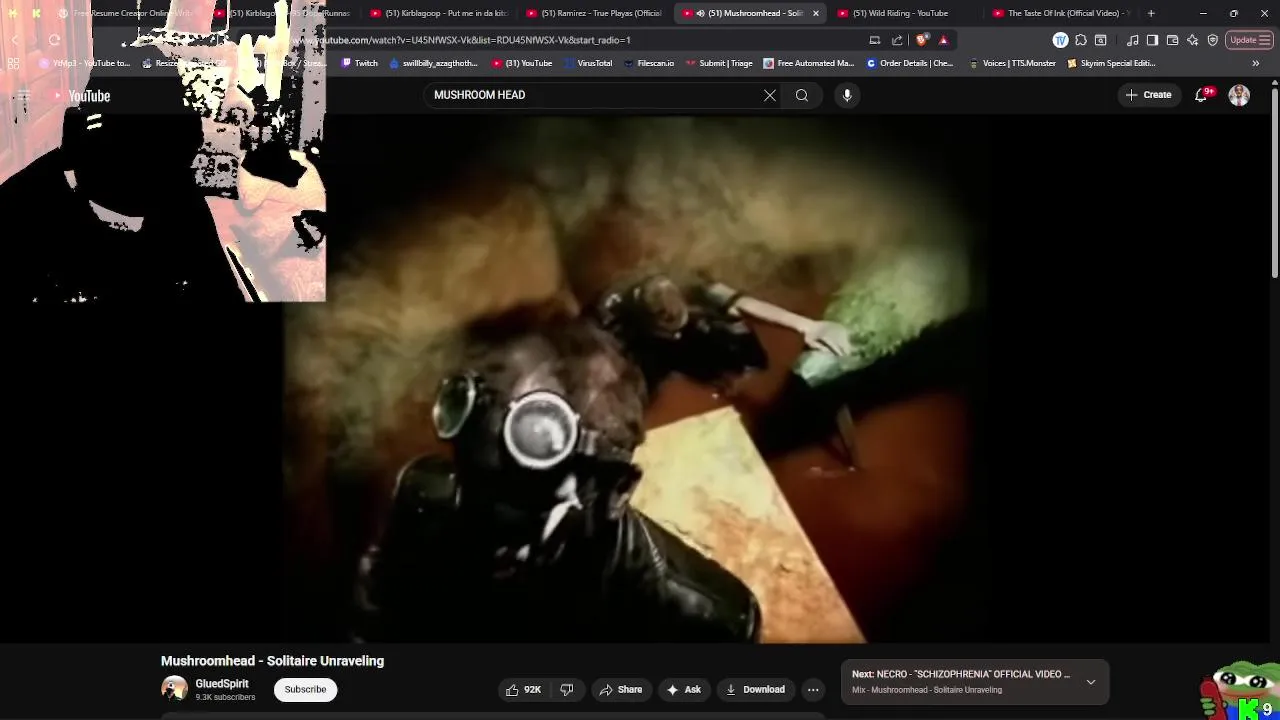Image resolution: width=1280 pixels, height=720 pixels.
Task: Mute audio on the Mushroomhead tab speaker icon
Action: coord(700,13)
